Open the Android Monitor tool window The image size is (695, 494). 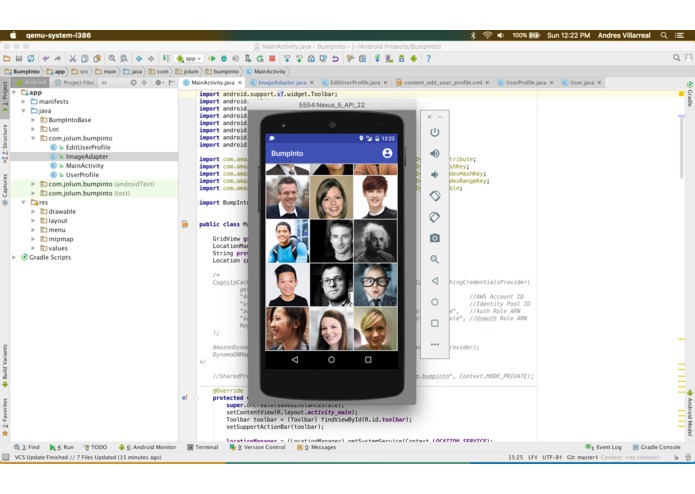pyautogui.click(x=148, y=447)
